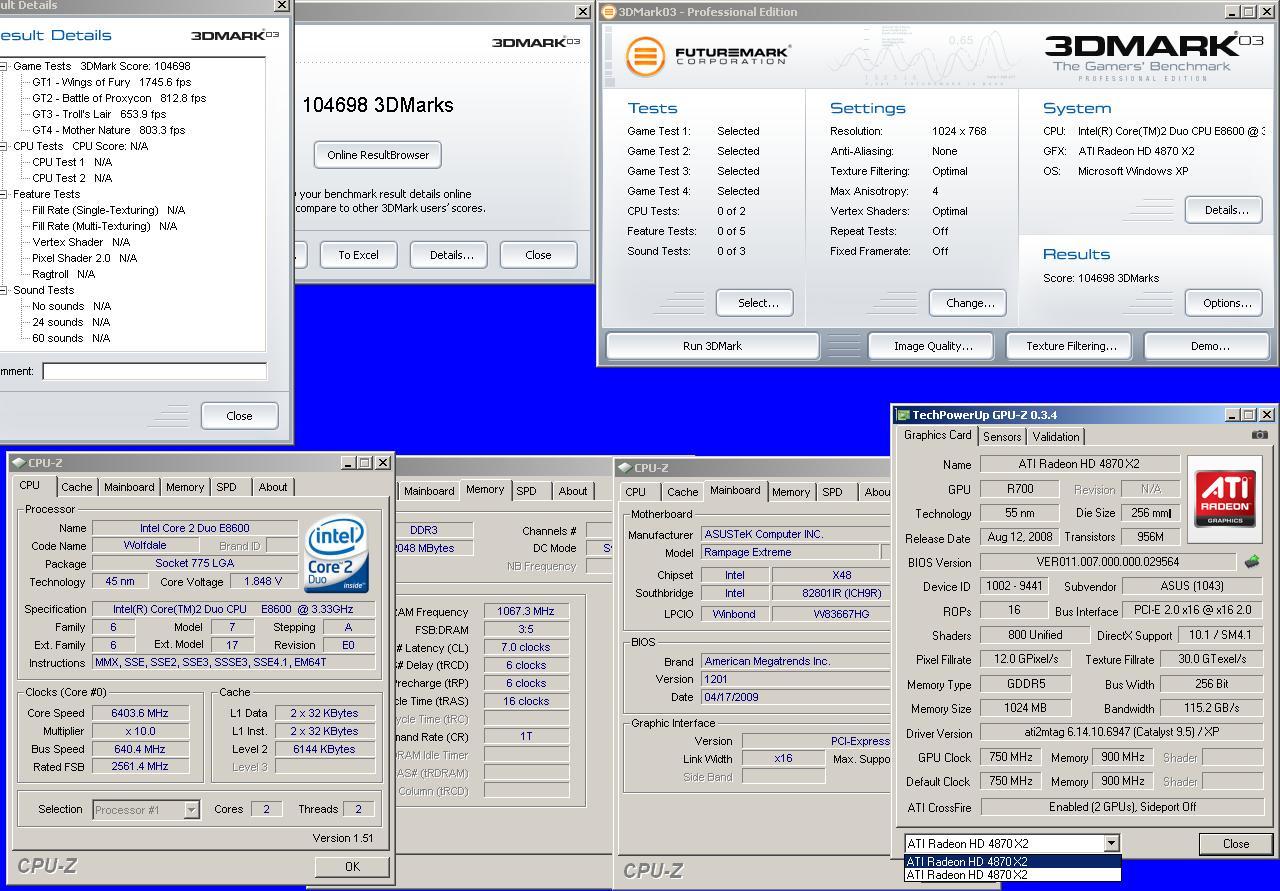The image size is (1280, 891).
Task: Click the To Excel button
Action: pos(358,255)
